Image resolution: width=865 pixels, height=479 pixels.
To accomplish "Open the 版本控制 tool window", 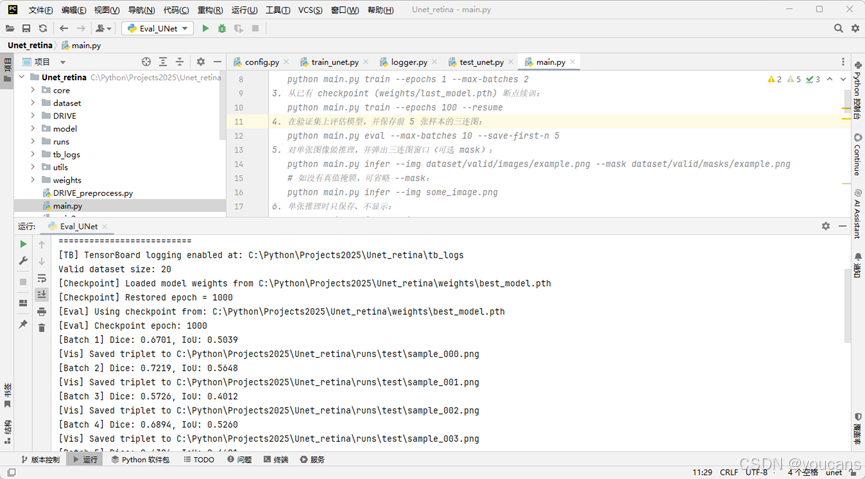I will (x=40, y=460).
